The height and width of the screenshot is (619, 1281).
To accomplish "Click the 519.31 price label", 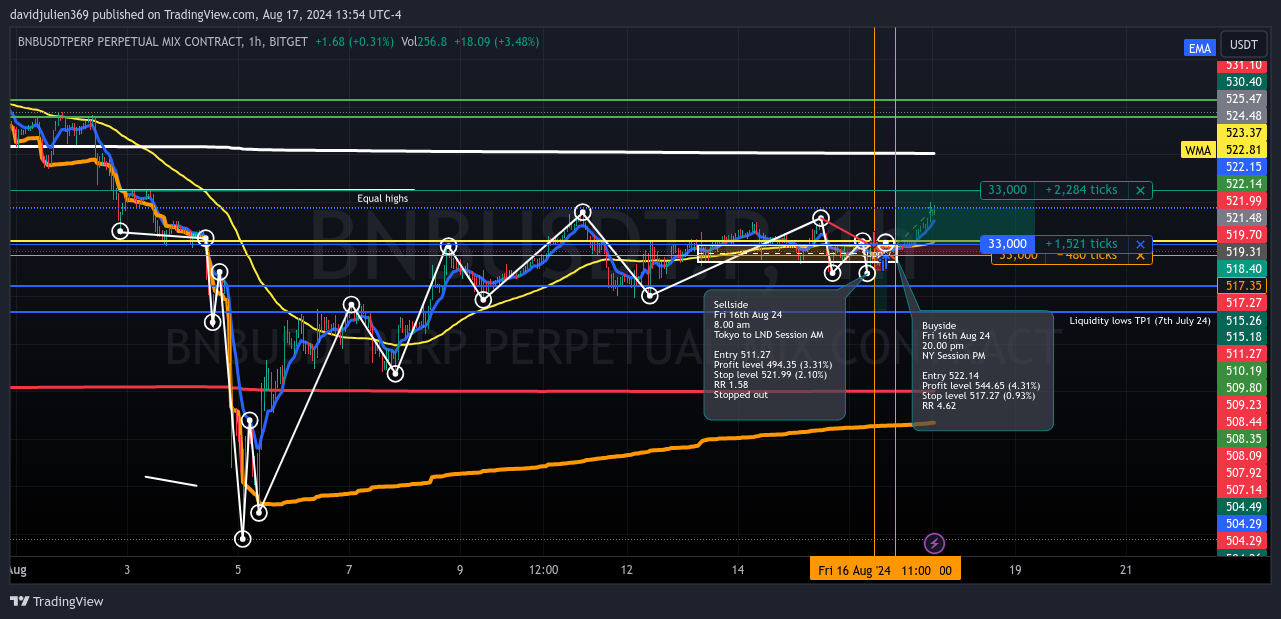I will (1243, 252).
